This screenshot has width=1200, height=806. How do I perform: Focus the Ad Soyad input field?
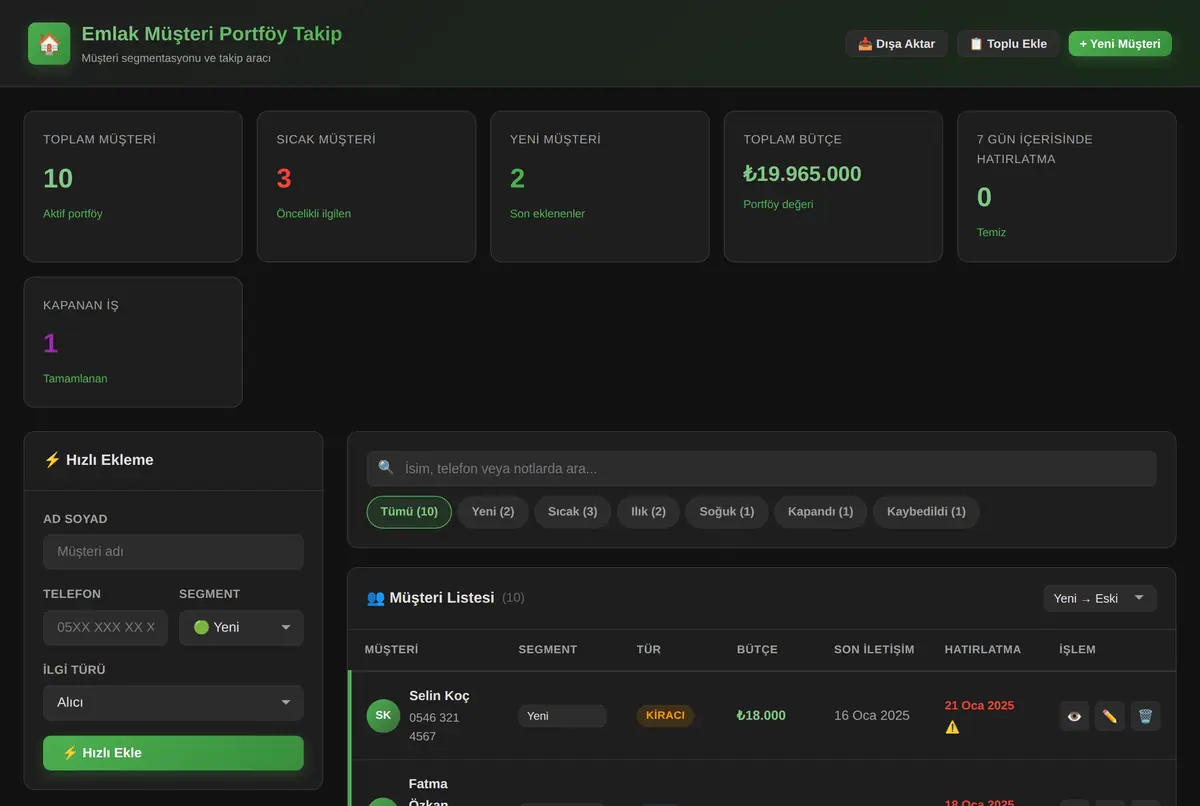click(173, 552)
